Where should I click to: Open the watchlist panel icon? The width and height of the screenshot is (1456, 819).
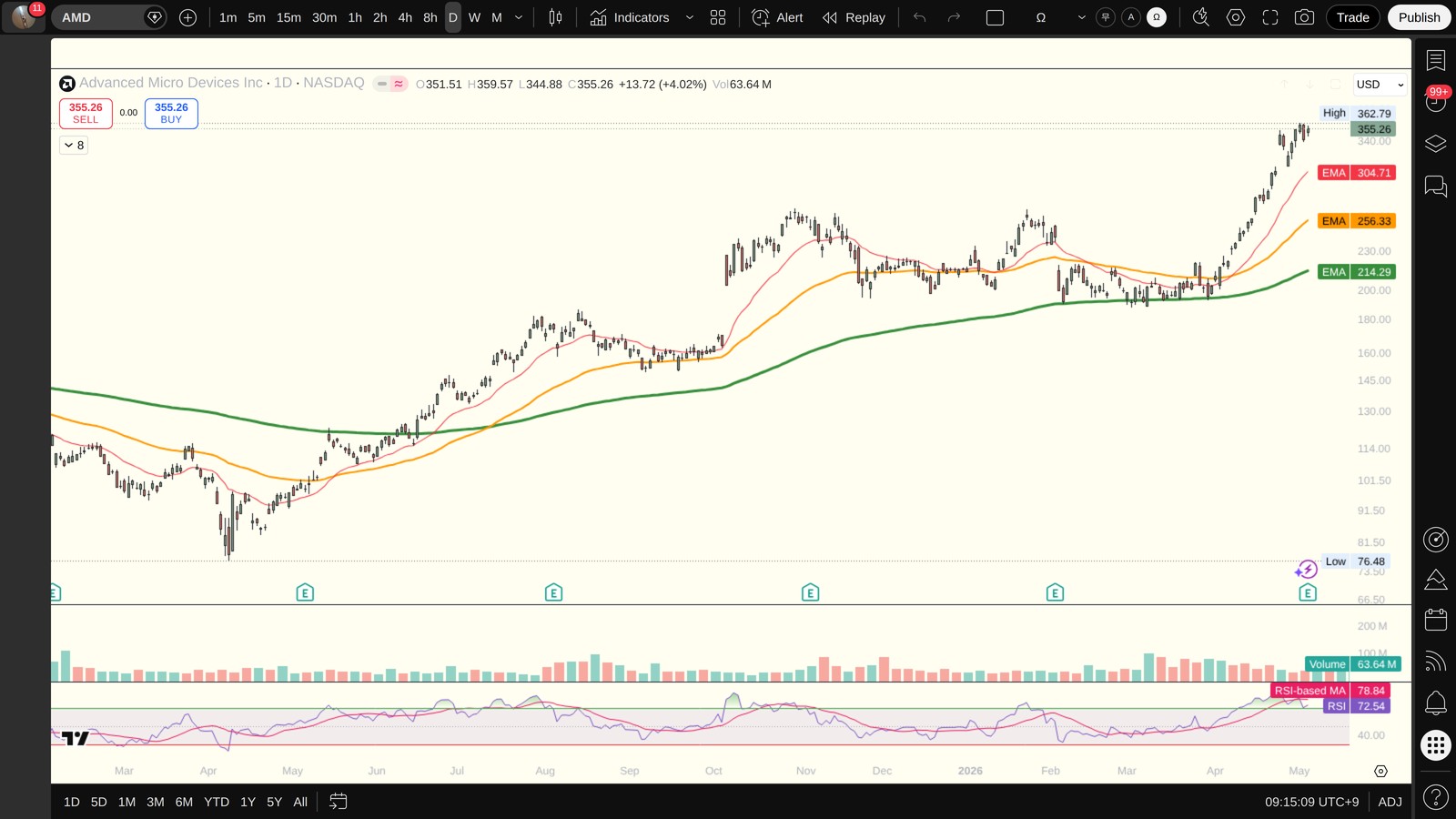click(1436, 61)
